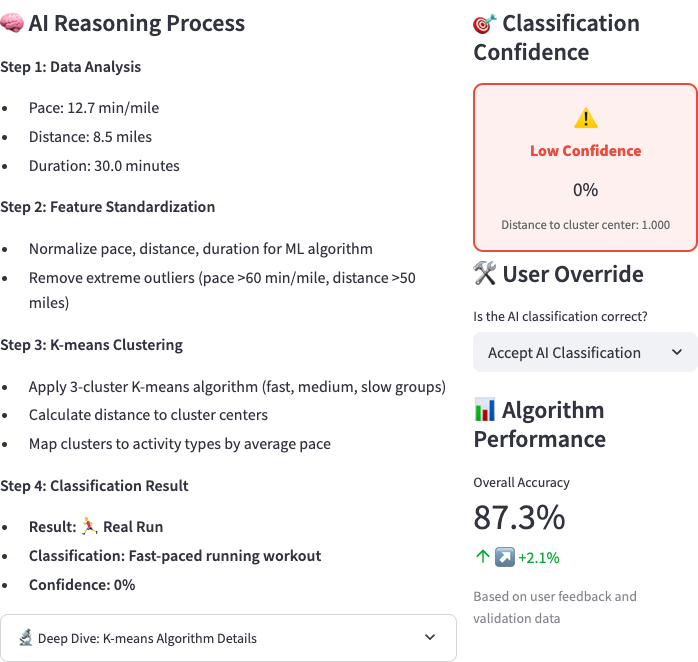Click the Step 3: K-means Clustering heading
Viewport: 698px width, 662px height.
click(91, 345)
